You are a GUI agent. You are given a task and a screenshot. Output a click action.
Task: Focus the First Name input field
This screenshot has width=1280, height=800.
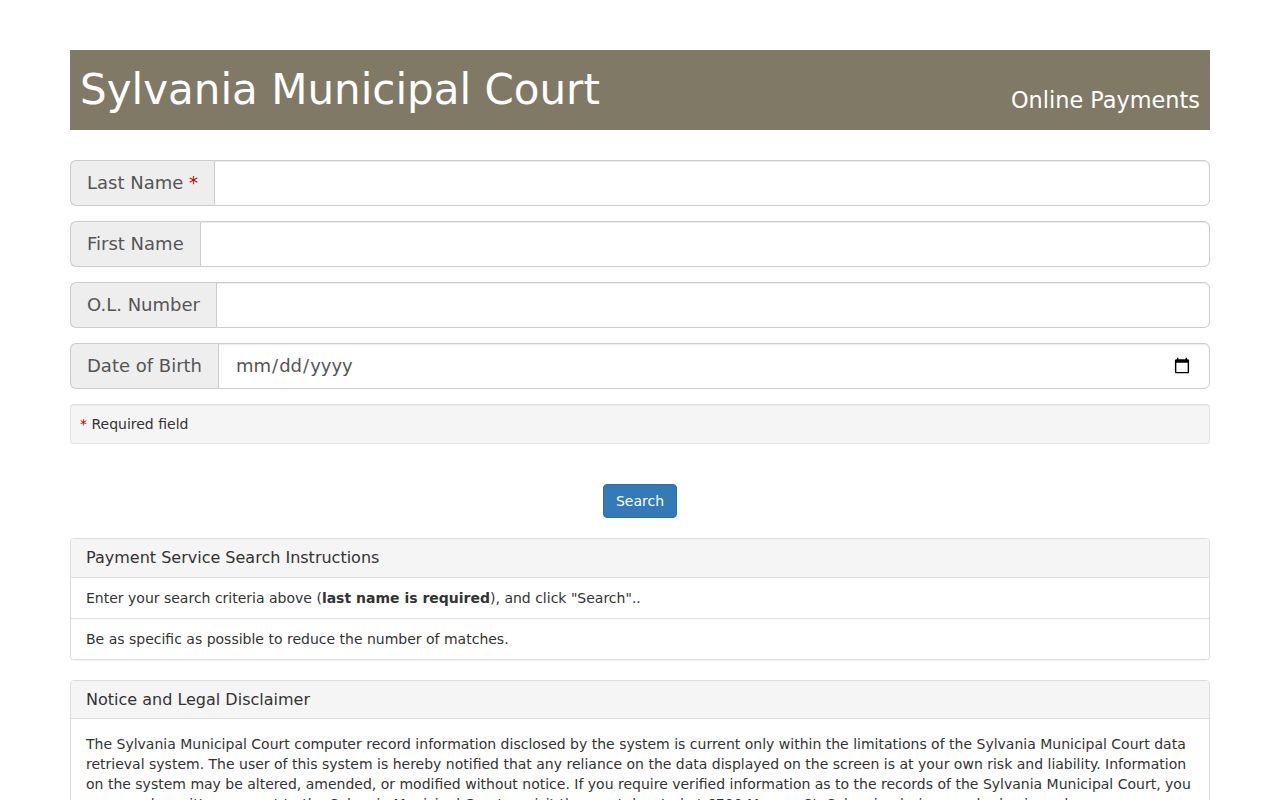click(705, 244)
